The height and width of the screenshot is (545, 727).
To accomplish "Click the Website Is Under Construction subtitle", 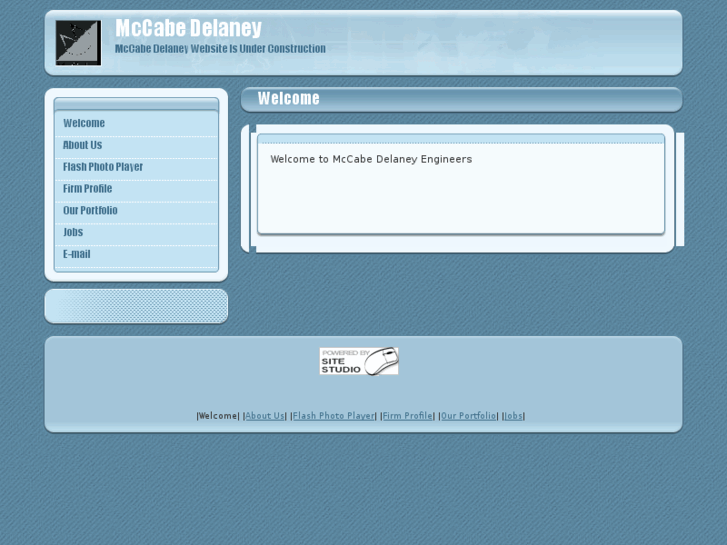I will (220, 49).
